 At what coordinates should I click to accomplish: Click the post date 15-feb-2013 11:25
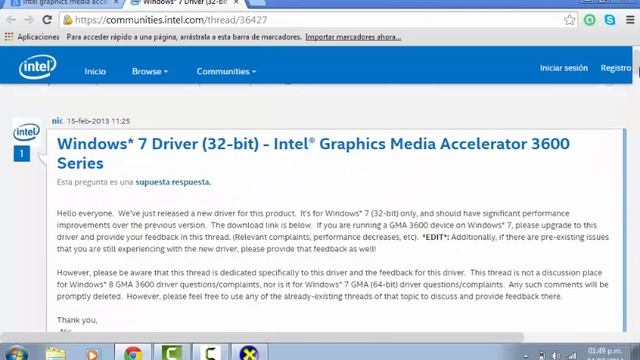pos(98,121)
